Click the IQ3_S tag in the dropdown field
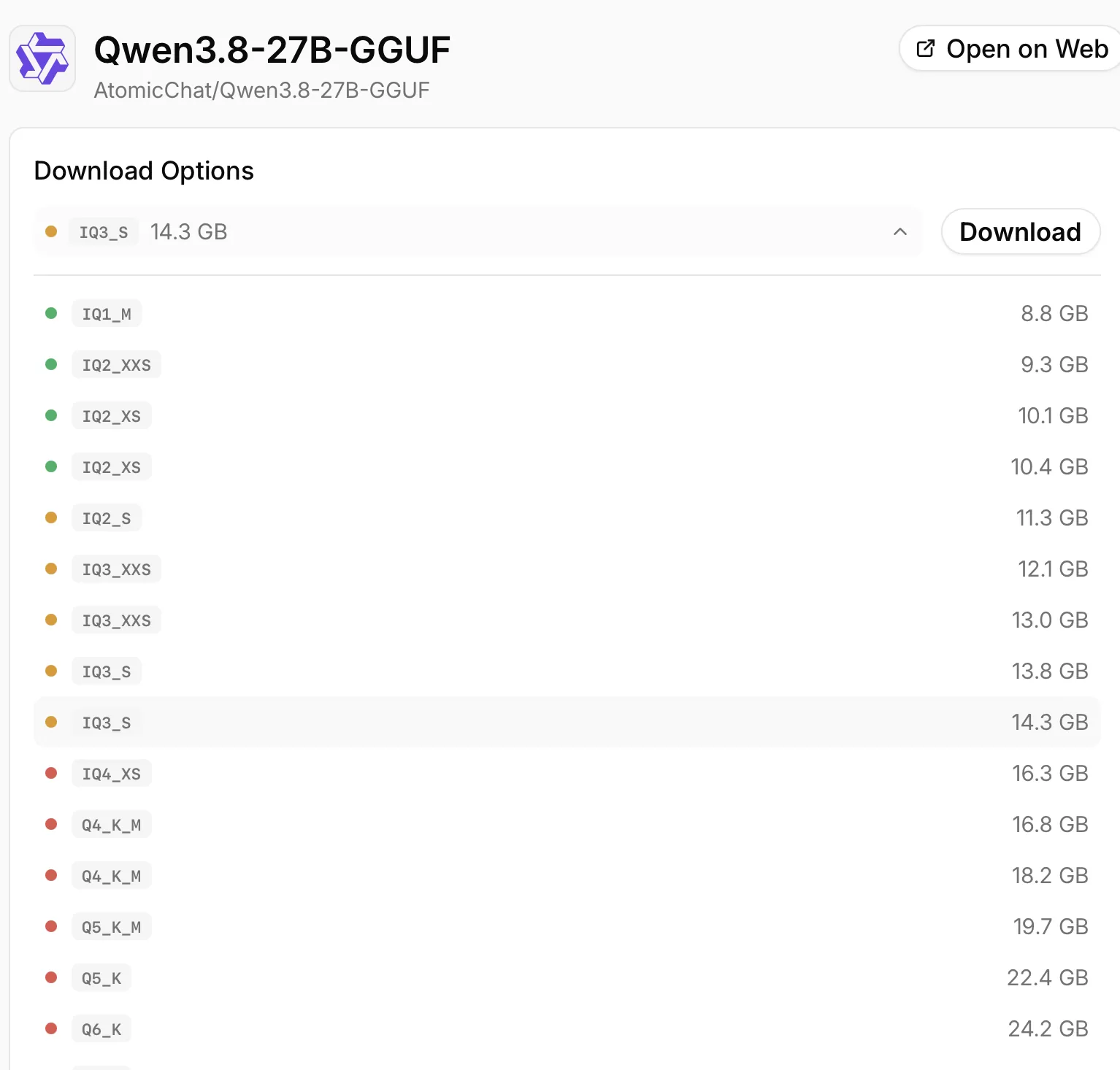The width and height of the screenshot is (1120, 1070). [x=104, y=232]
